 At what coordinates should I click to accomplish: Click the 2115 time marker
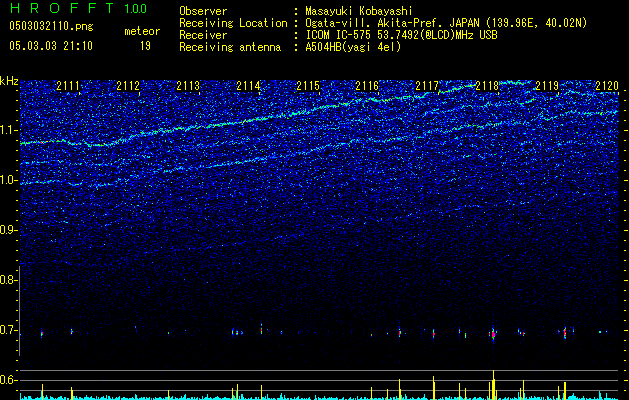click(308, 86)
